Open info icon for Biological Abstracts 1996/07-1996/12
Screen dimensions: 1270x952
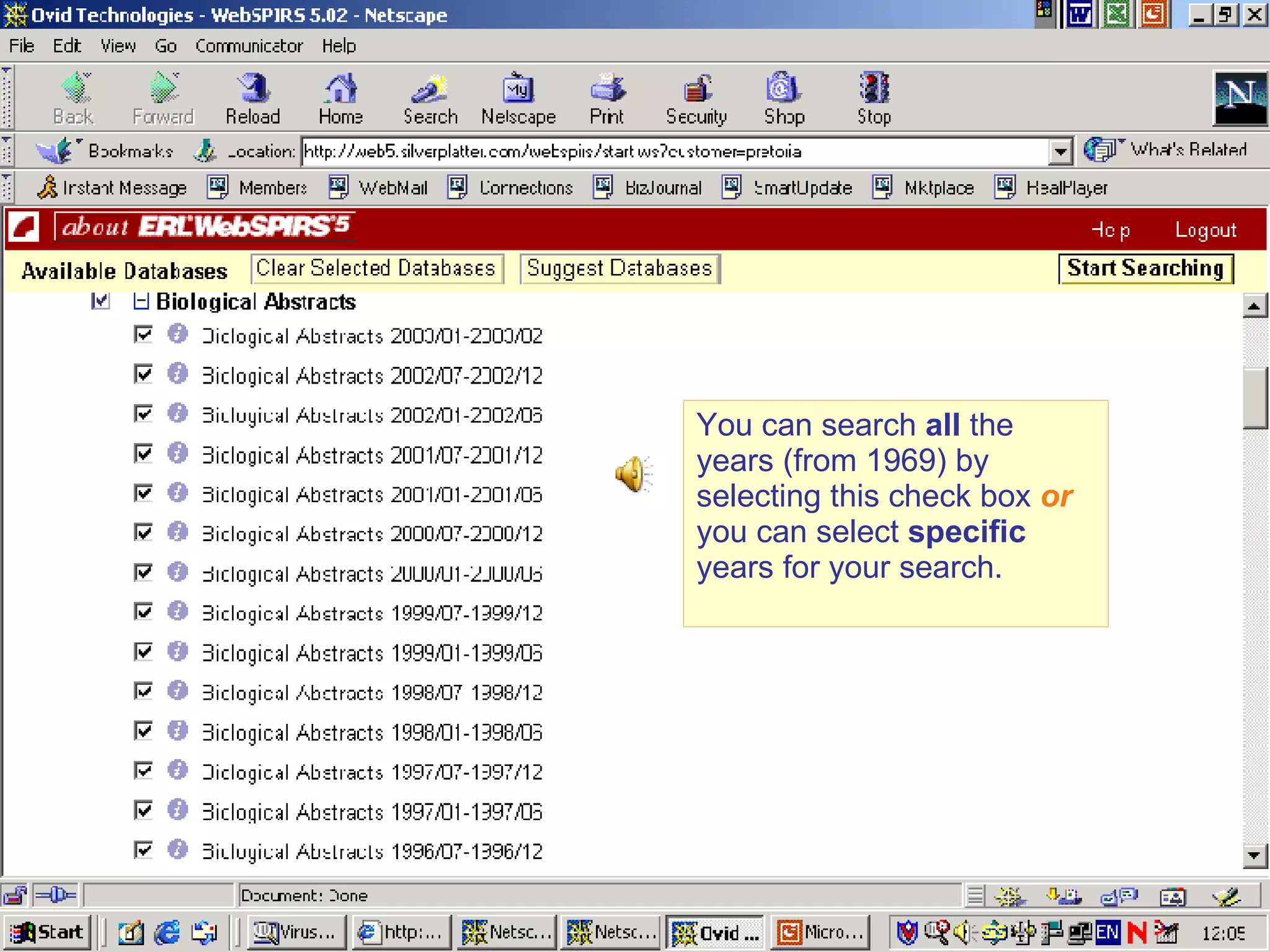(x=177, y=850)
